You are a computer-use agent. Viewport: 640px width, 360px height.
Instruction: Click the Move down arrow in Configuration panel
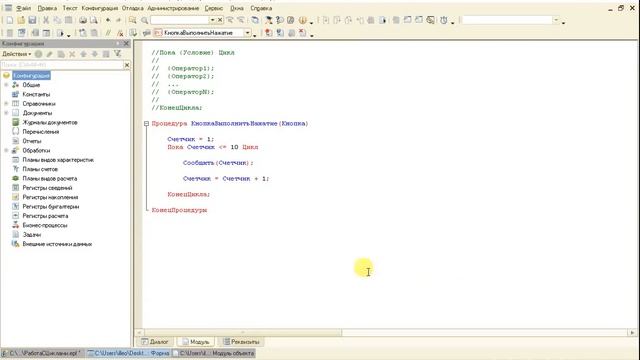click(x=95, y=54)
